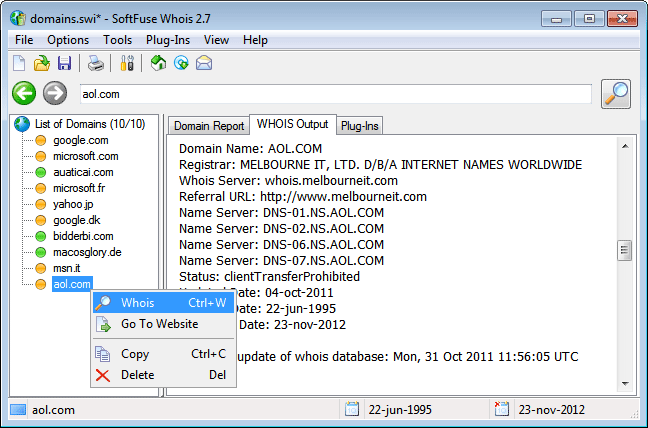Click the New document toolbar icon
The image size is (648, 428).
pos(19,64)
